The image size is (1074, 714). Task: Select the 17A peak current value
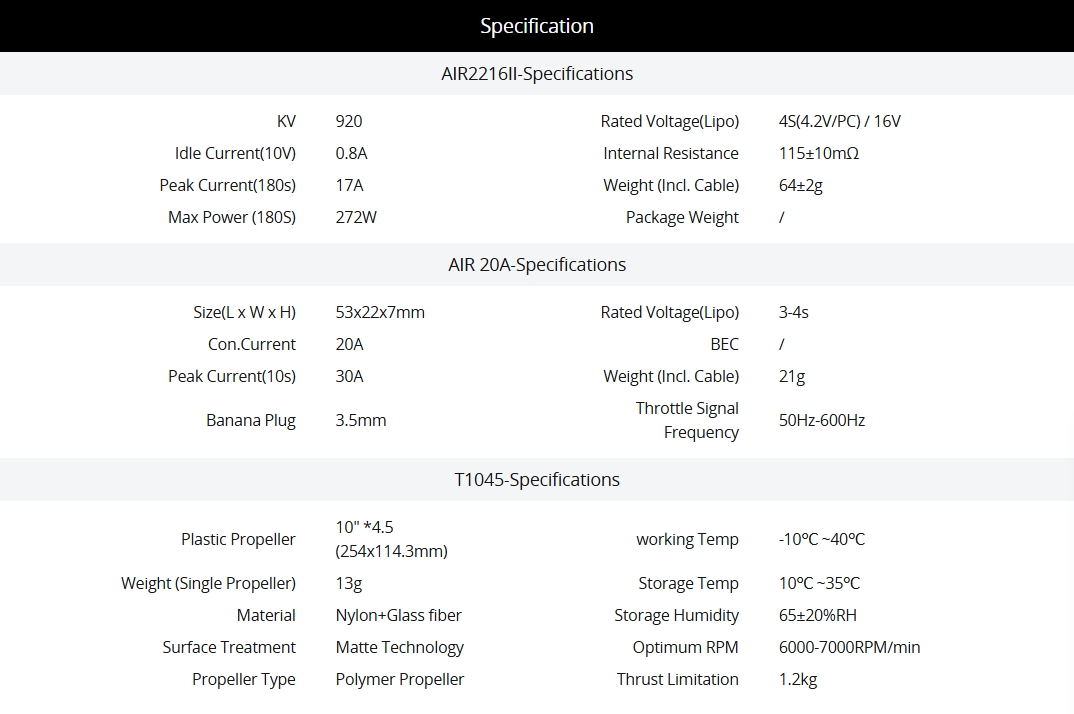pyautogui.click(x=350, y=185)
